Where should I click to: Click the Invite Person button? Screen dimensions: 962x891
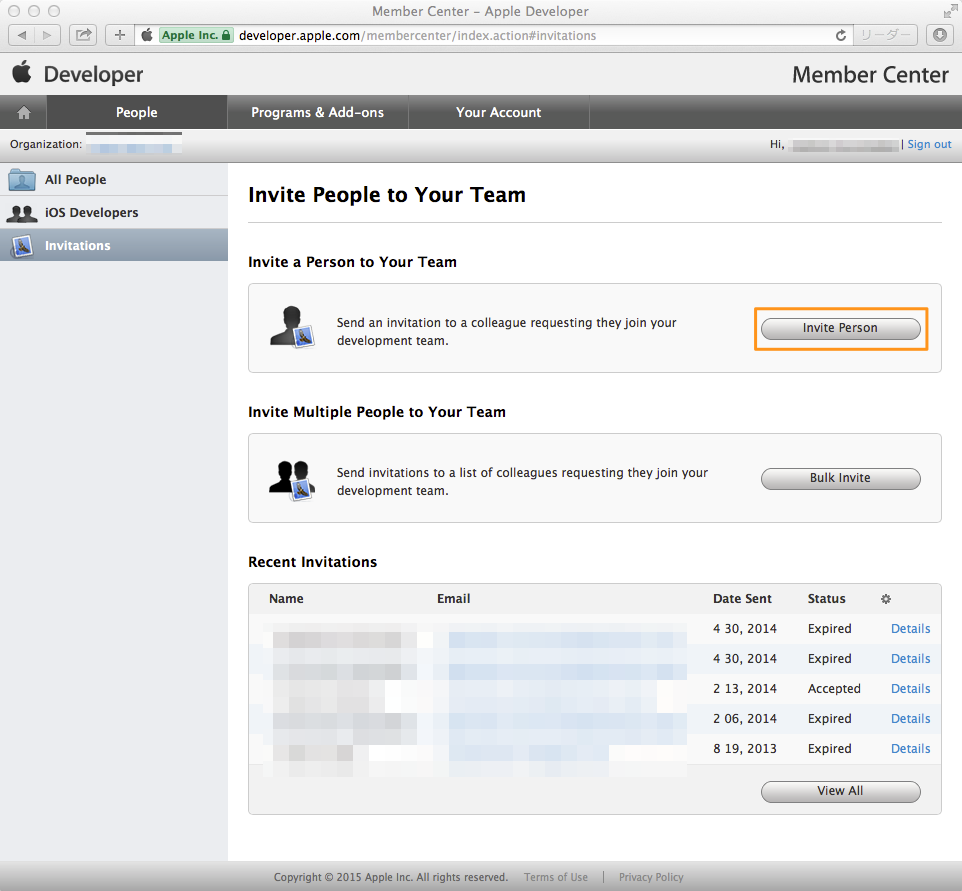coord(840,327)
